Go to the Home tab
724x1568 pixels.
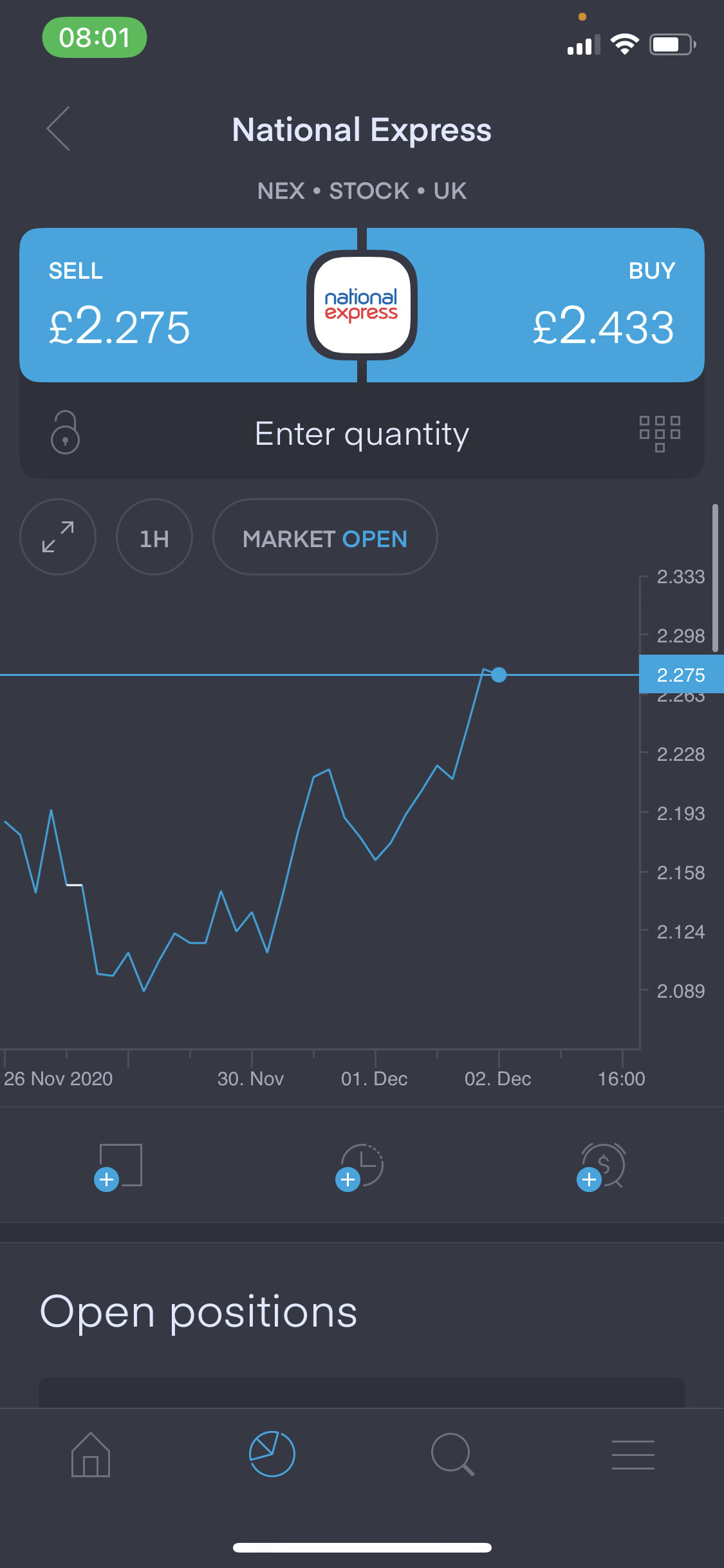point(91,1455)
